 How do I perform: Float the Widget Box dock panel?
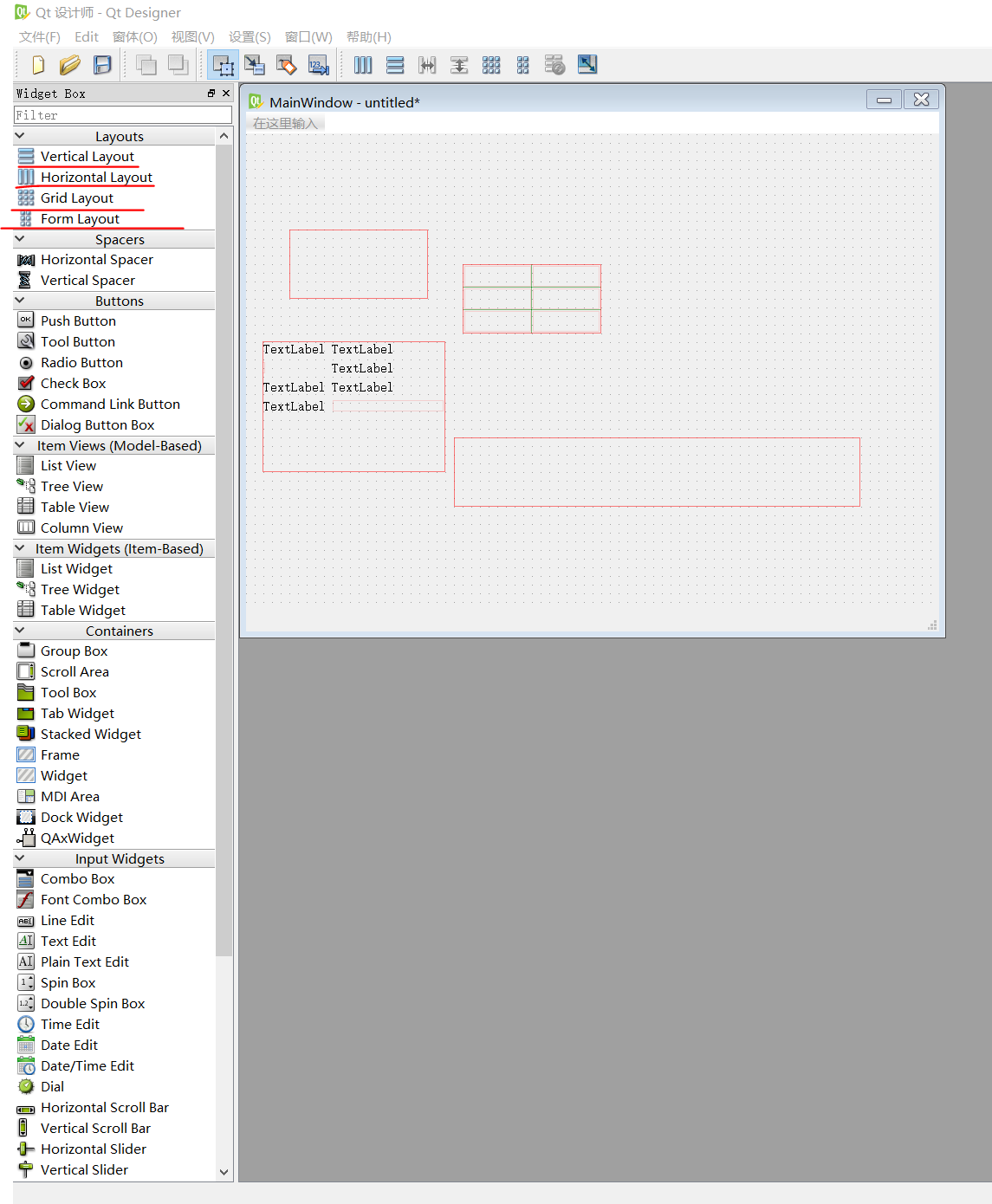click(x=211, y=94)
